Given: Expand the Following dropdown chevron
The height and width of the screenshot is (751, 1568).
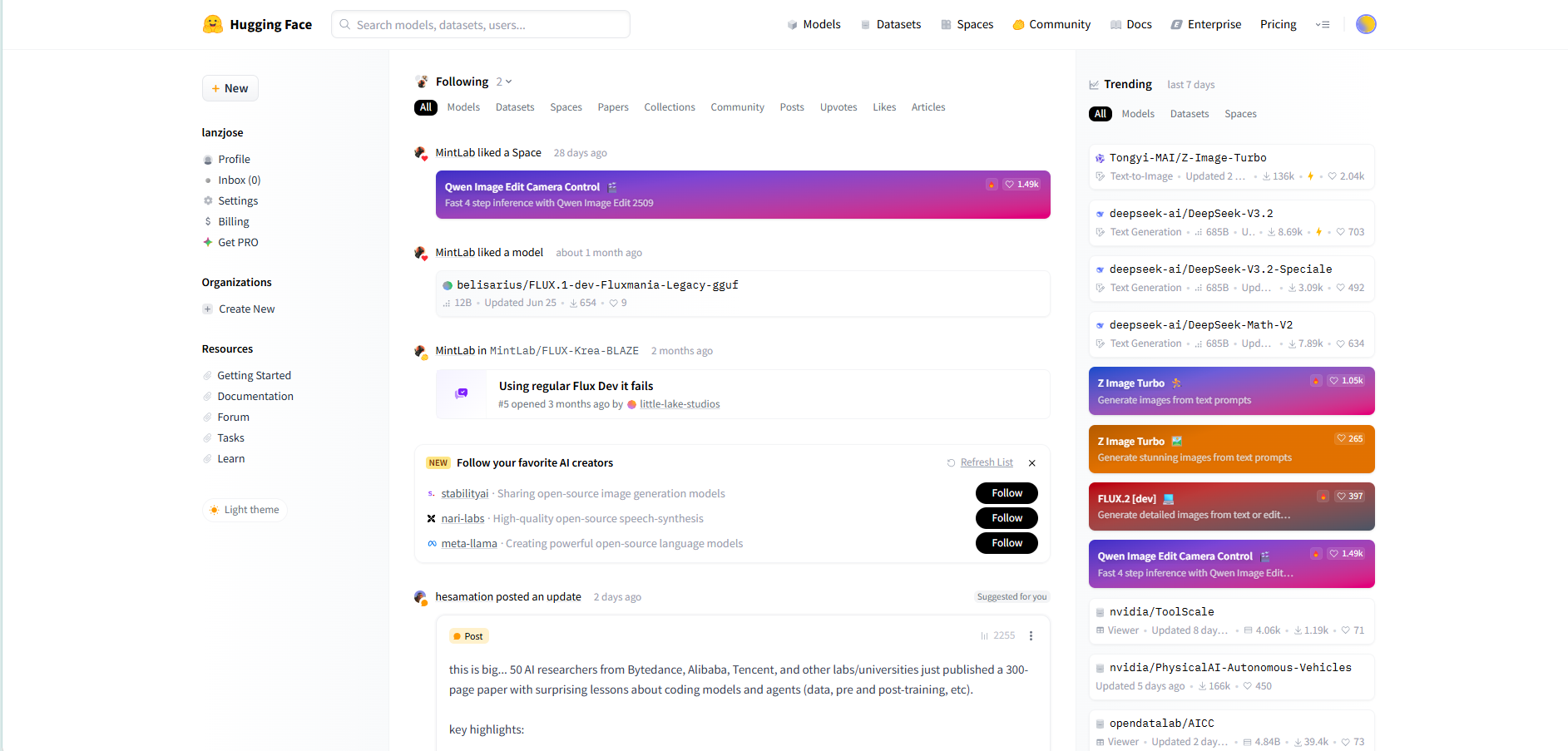Looking at the screenshot, I should pyautogui.click(x=508, y=82).
